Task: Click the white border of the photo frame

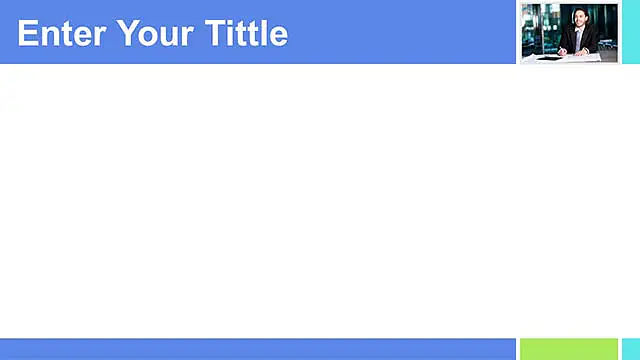Action: click(x=569, y=4)
